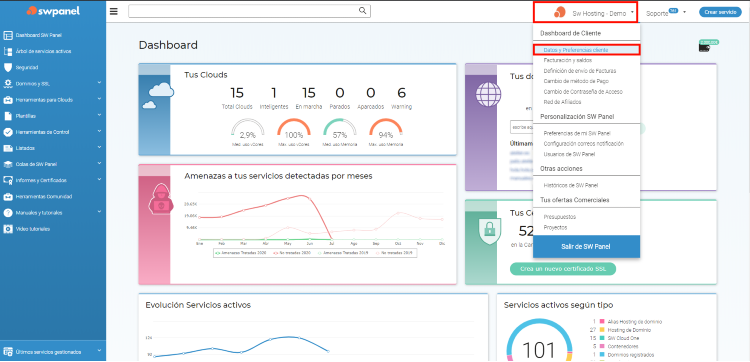Open the Soporte dropdown menu
The image size is (750, 362).
(665, 12)
